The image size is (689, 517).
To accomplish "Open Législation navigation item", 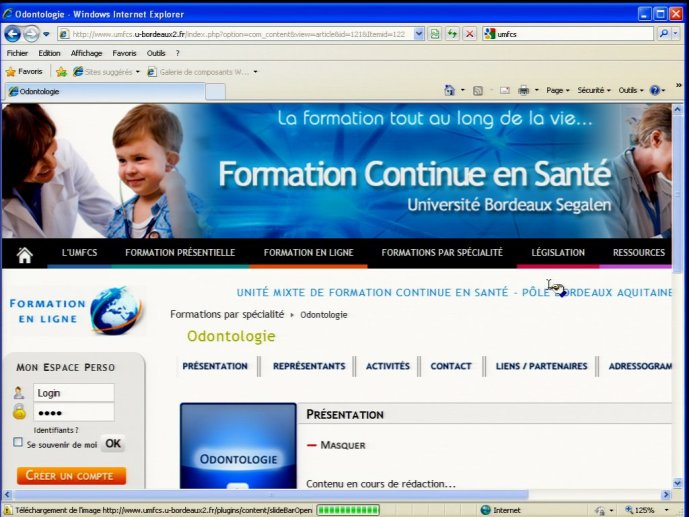I will pos(558,253).
